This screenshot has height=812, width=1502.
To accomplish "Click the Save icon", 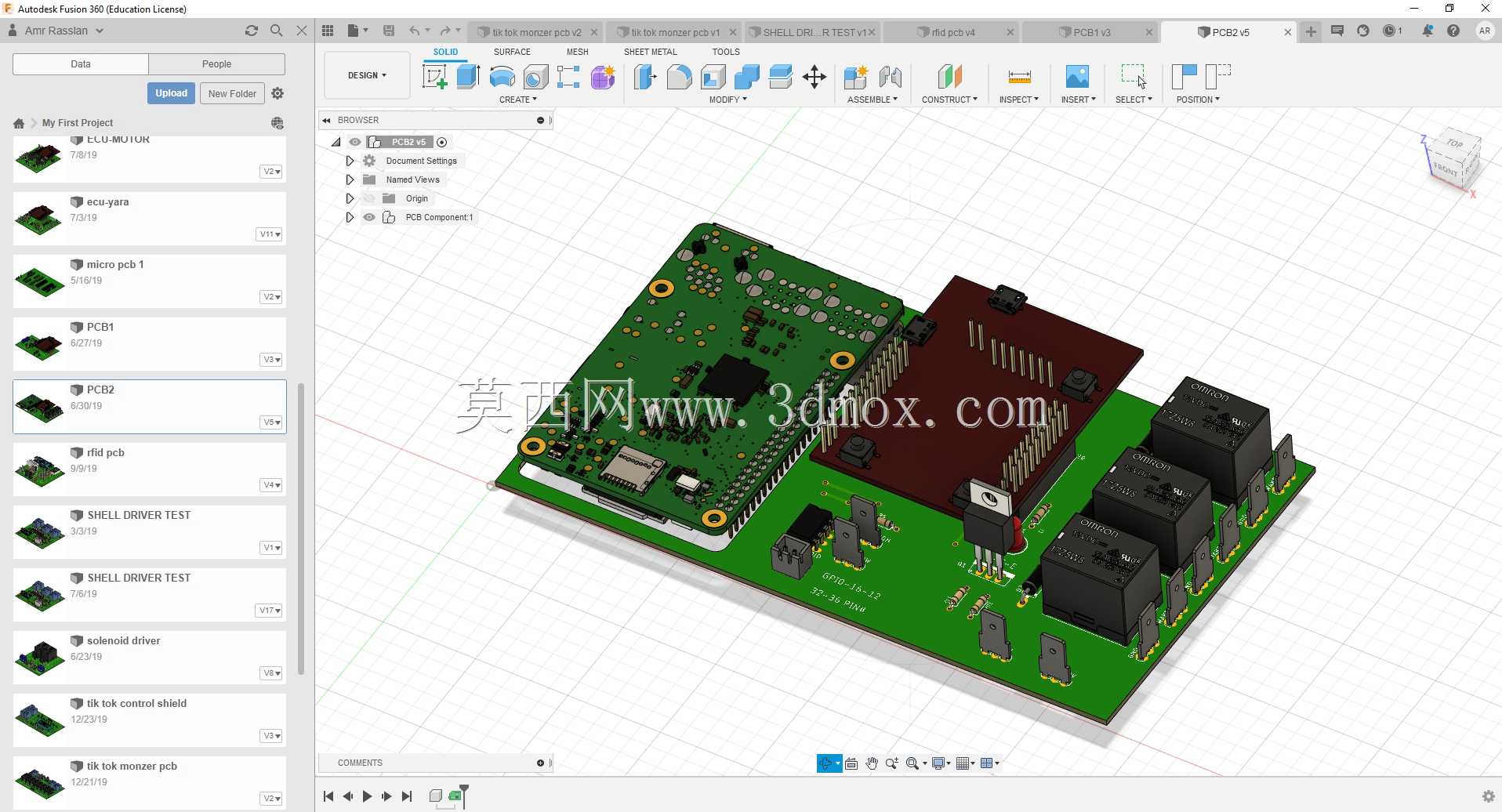I will [x=389, y=31].
